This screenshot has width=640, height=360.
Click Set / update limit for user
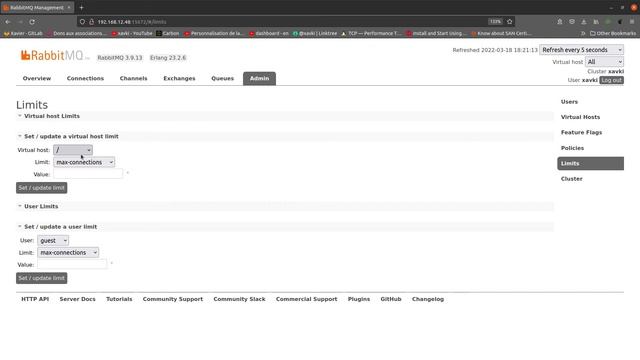tap(42, 278)
